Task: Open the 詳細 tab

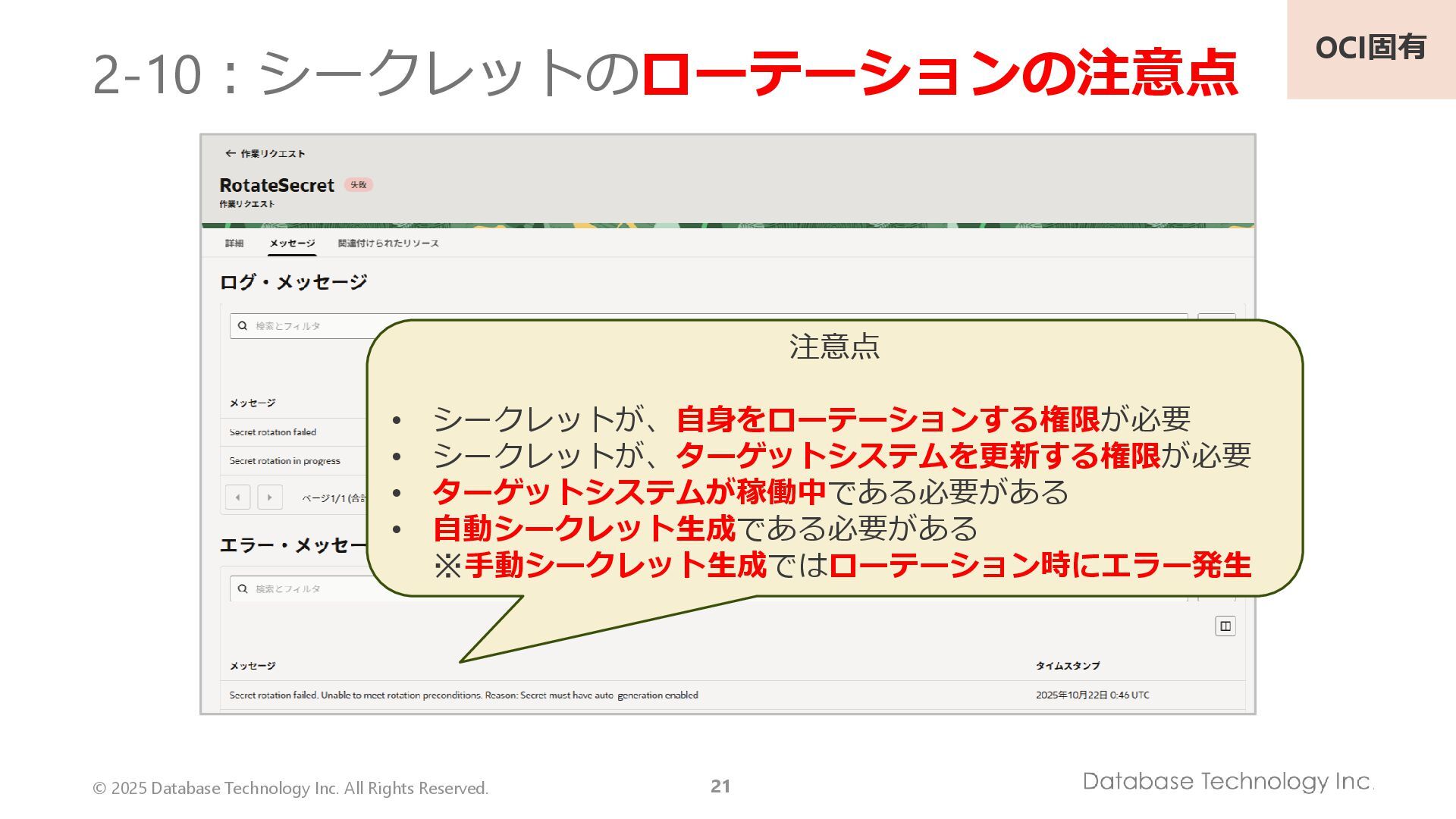Action: click(234, 243)
